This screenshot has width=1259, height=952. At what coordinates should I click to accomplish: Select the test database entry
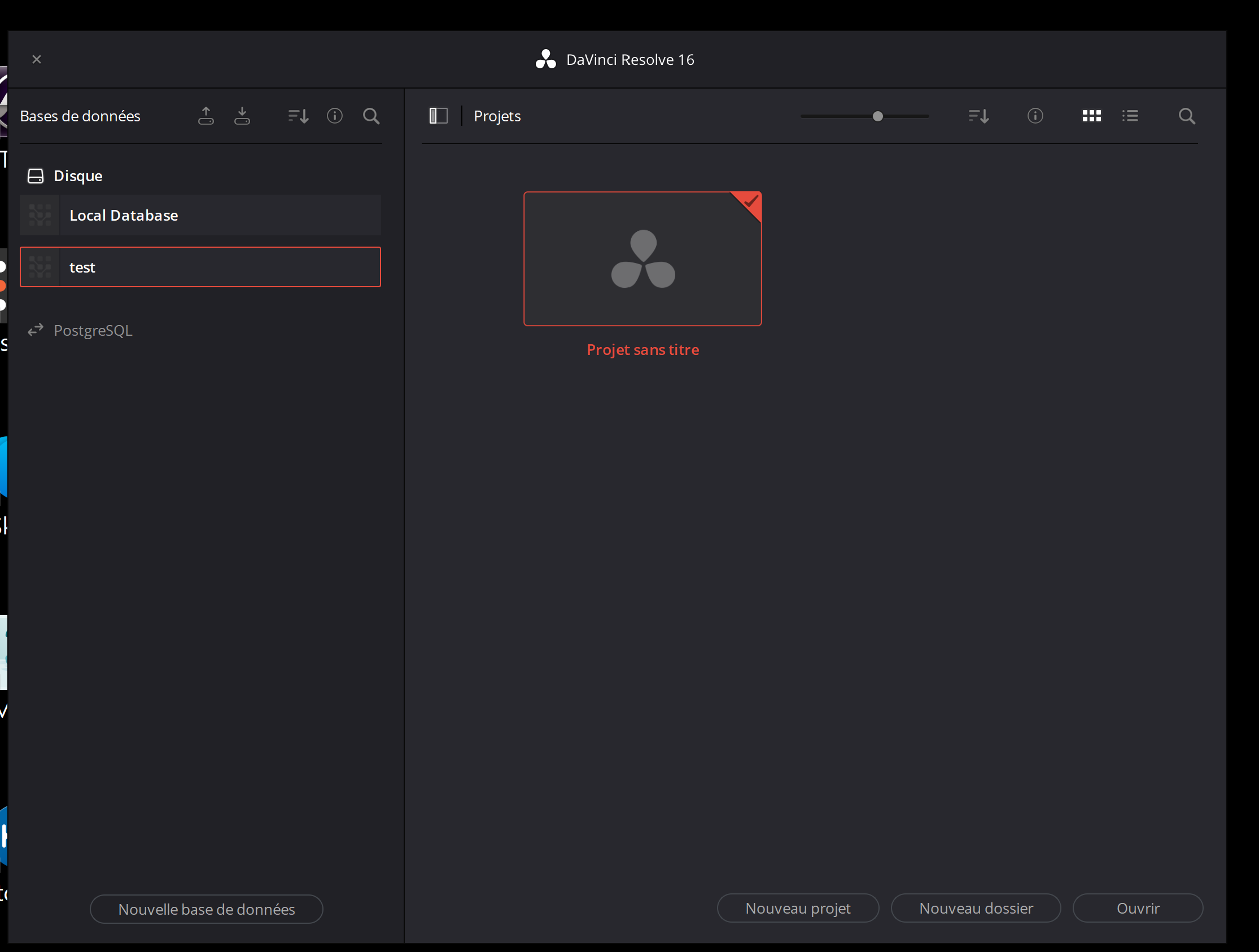point(200,267)
